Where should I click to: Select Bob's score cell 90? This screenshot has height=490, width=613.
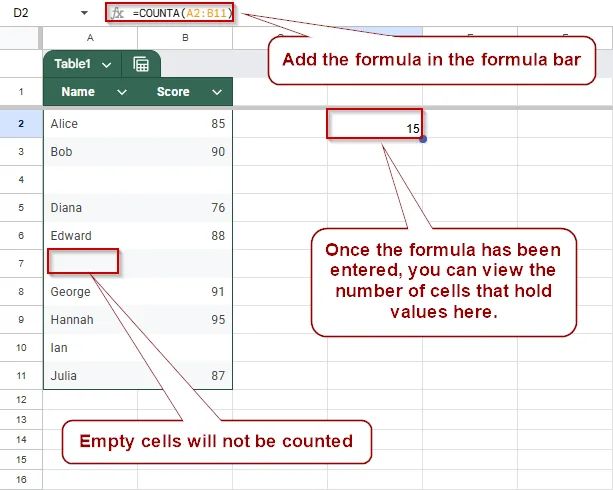tap(185, 152)
